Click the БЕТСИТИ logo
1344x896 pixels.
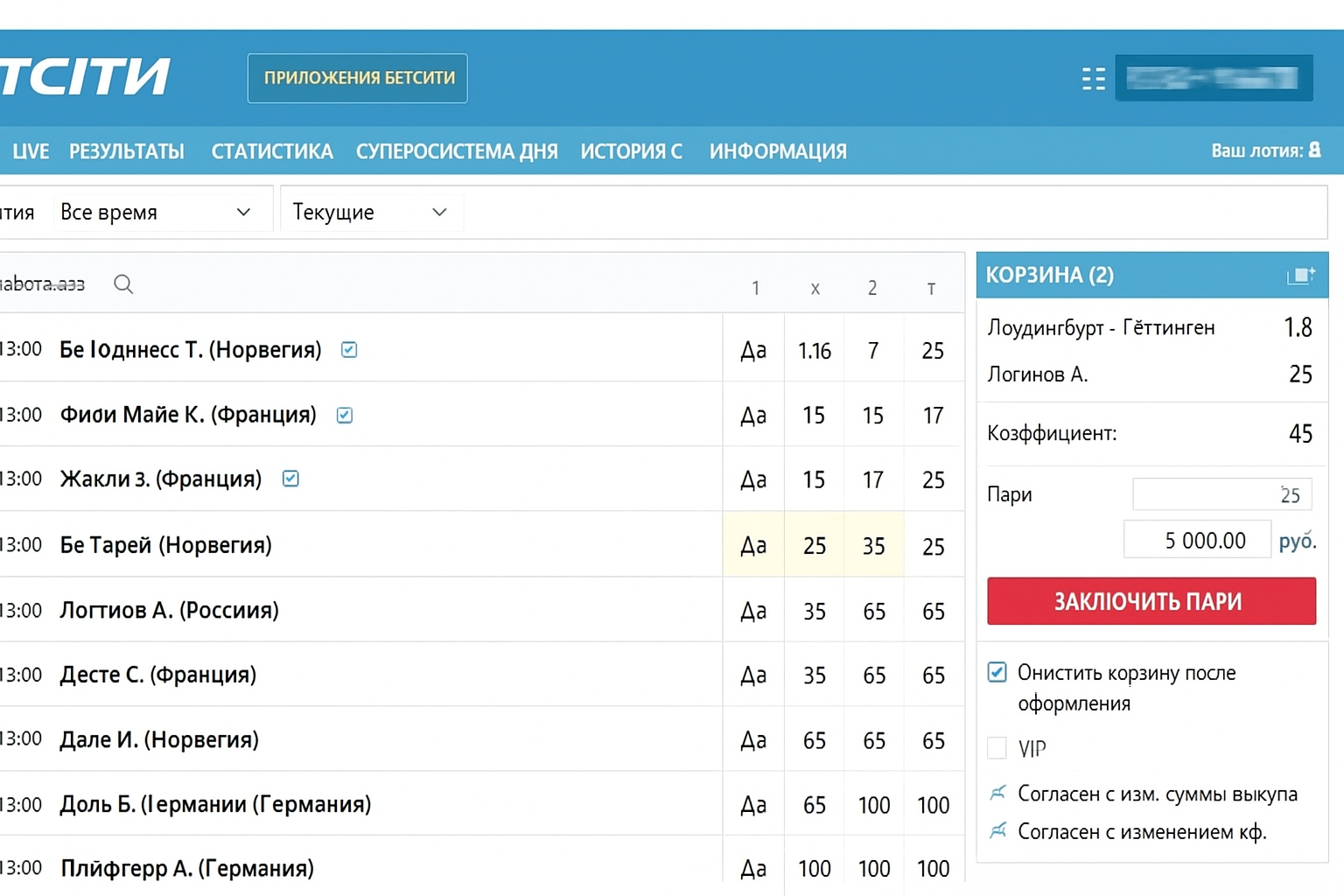[x=85, y=77]
